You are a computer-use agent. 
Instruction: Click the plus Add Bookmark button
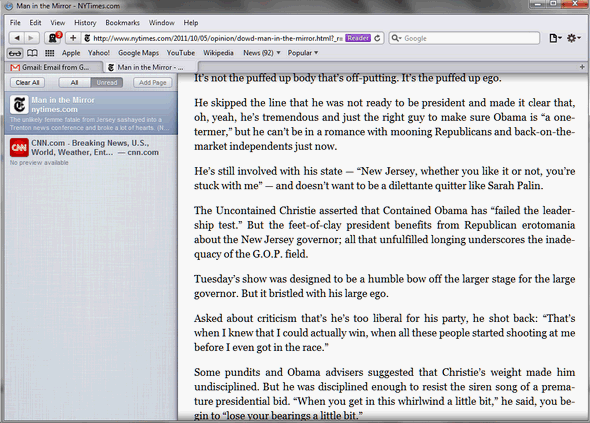(x=73, y=38)
